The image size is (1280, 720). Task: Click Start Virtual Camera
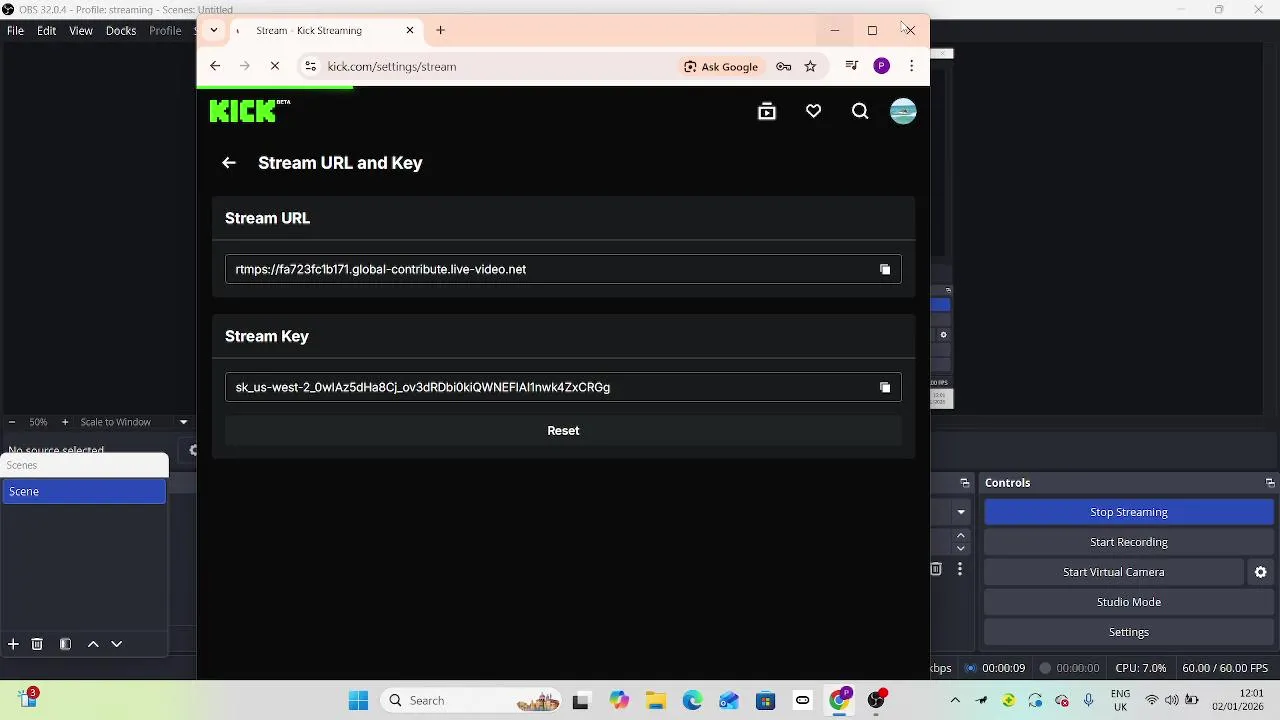pos(1114,572)
